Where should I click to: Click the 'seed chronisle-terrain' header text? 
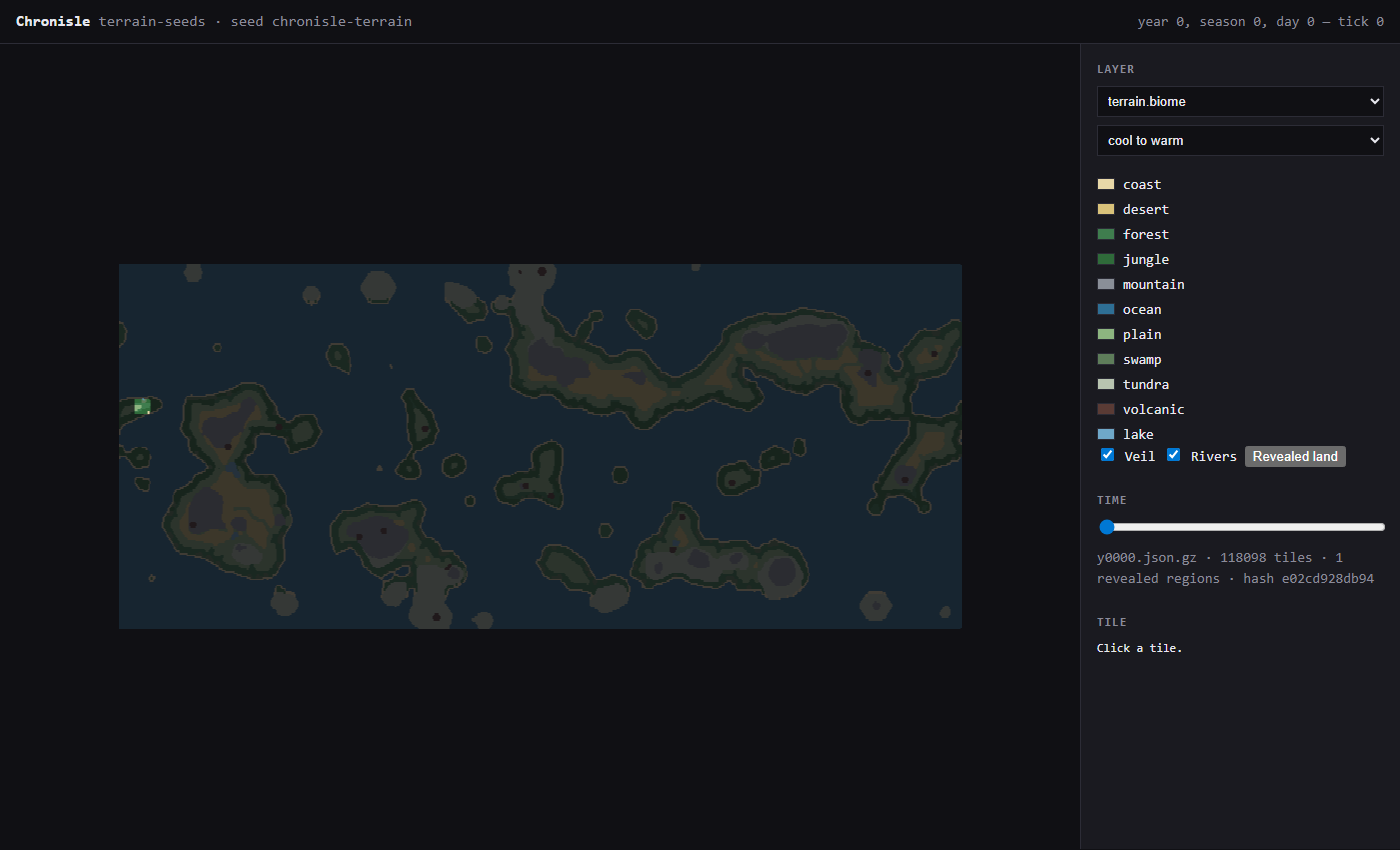(321, 21)
